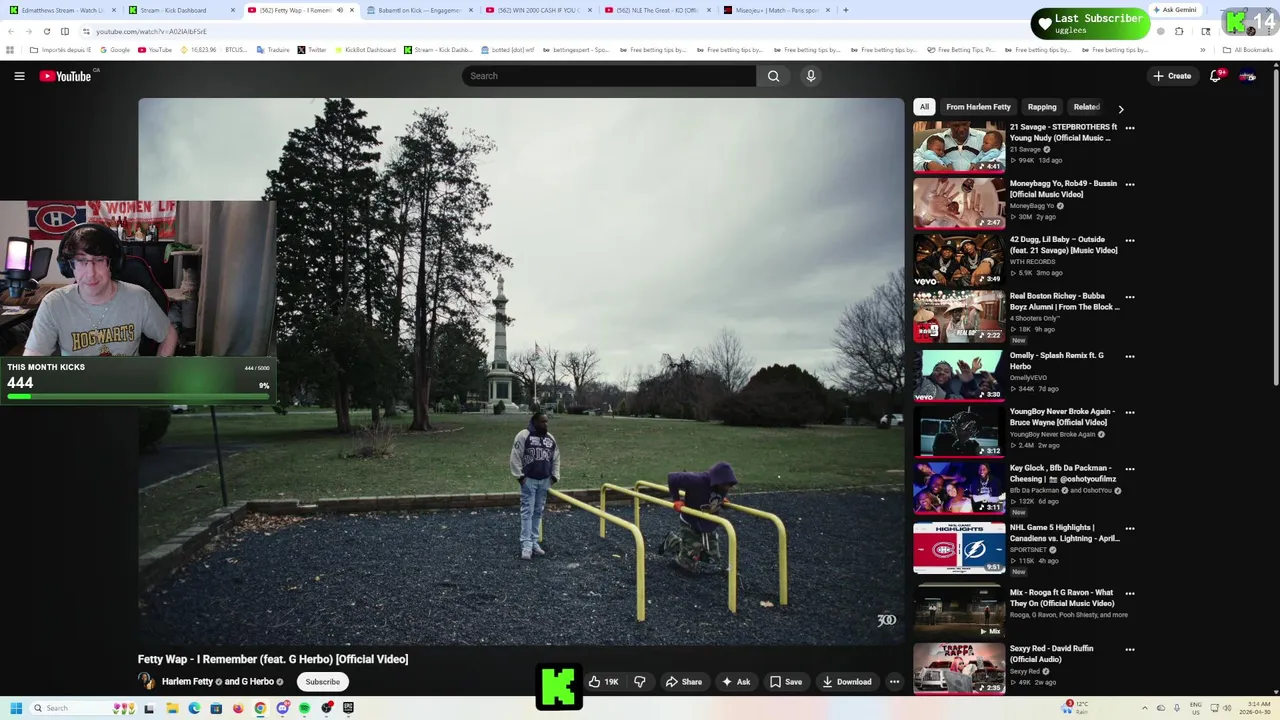Open options for 42 Dugg Outside video
The image size is (1280, 720).
(1130, 240)
